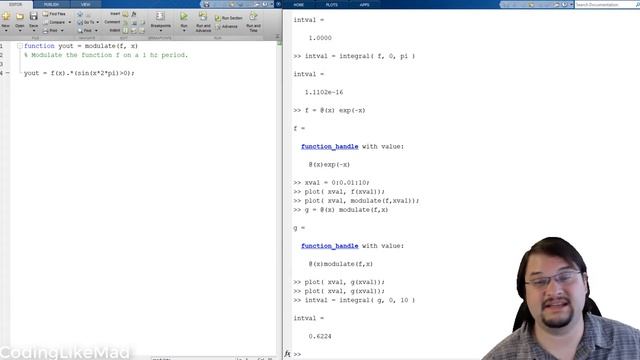Click Run Section button
This screenshot has width=640, height=360.
point(229,18)
